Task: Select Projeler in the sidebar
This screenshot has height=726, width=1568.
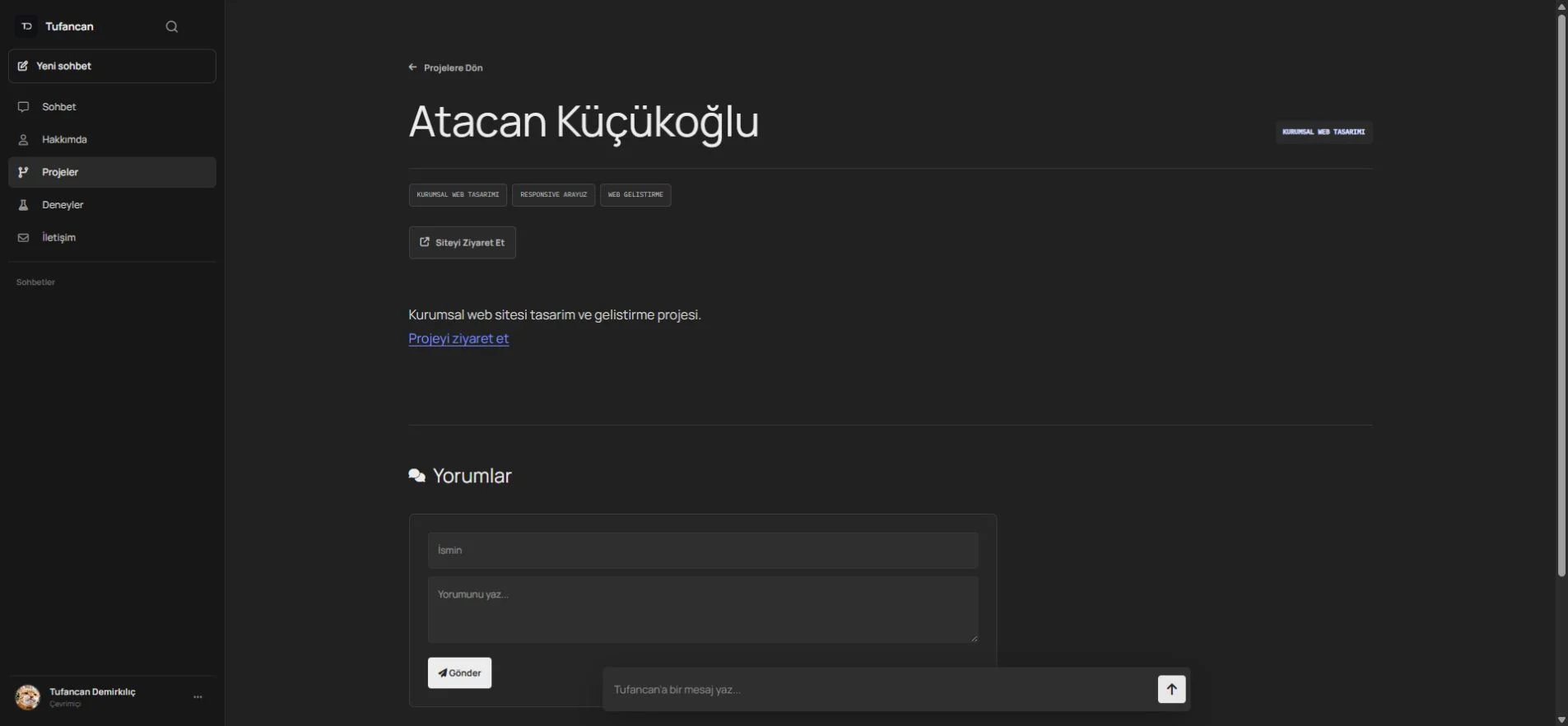Action: [112, 172]
